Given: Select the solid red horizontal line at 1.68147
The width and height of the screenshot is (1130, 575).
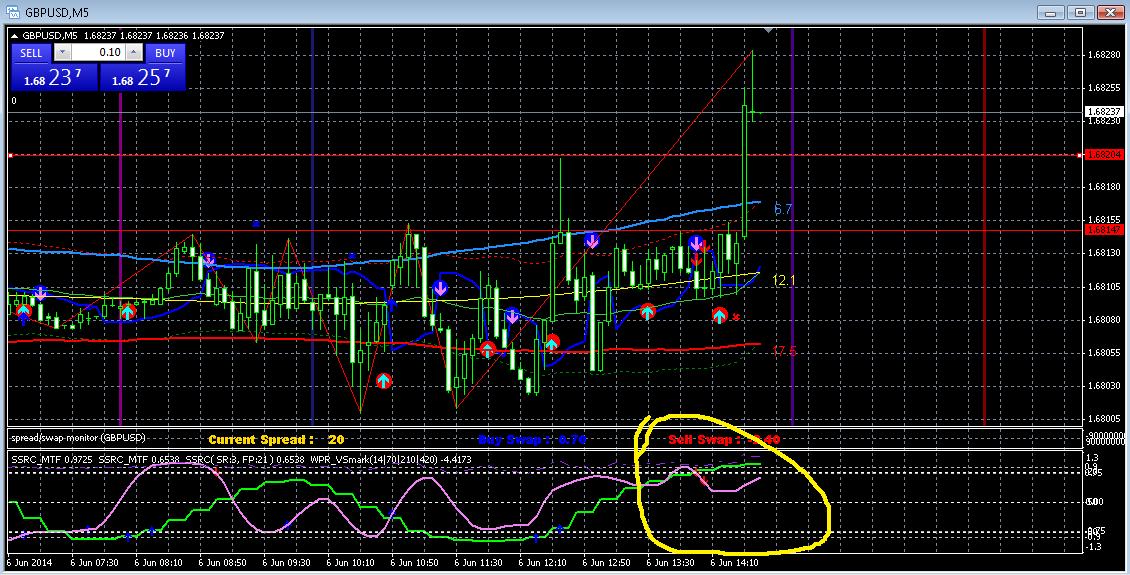Looking at the screenshot, I should click(544, 231).
